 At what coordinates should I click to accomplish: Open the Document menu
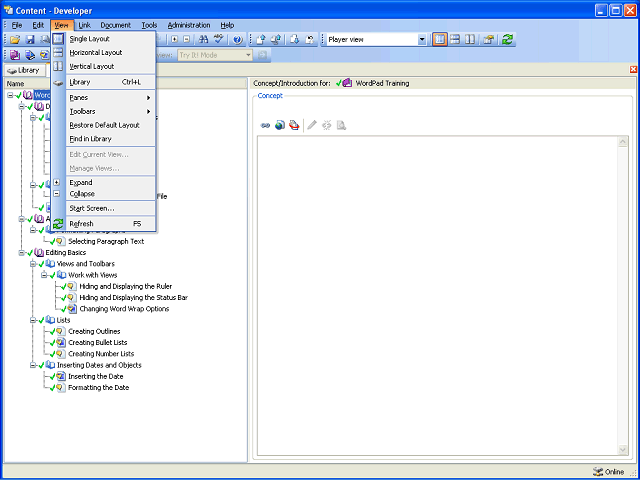tap(116, 25)
